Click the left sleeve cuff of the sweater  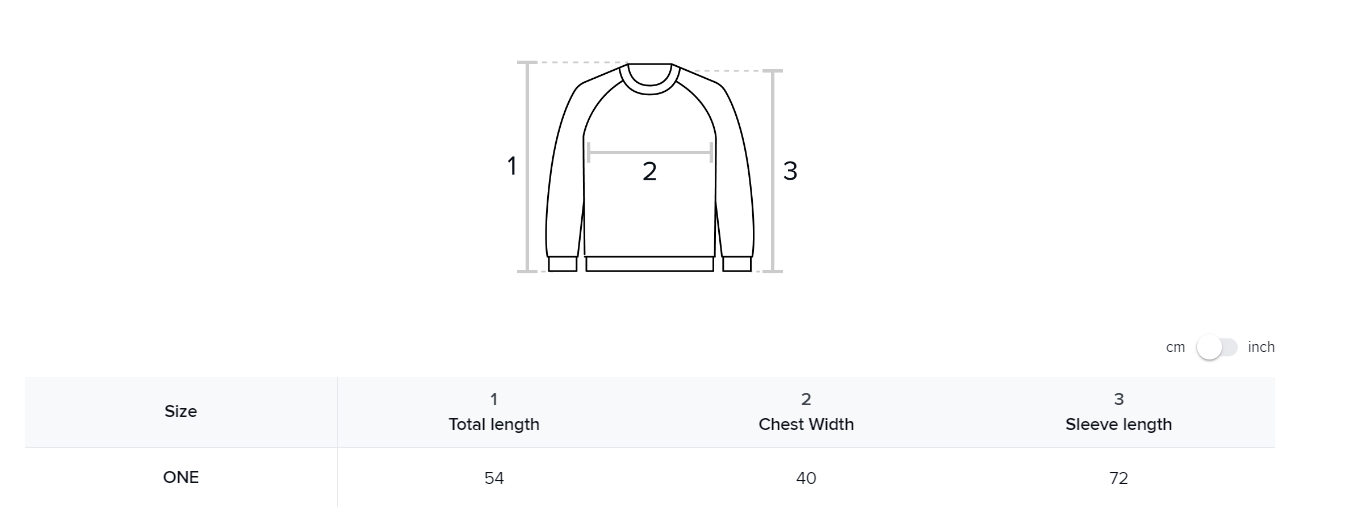(563, 264)
